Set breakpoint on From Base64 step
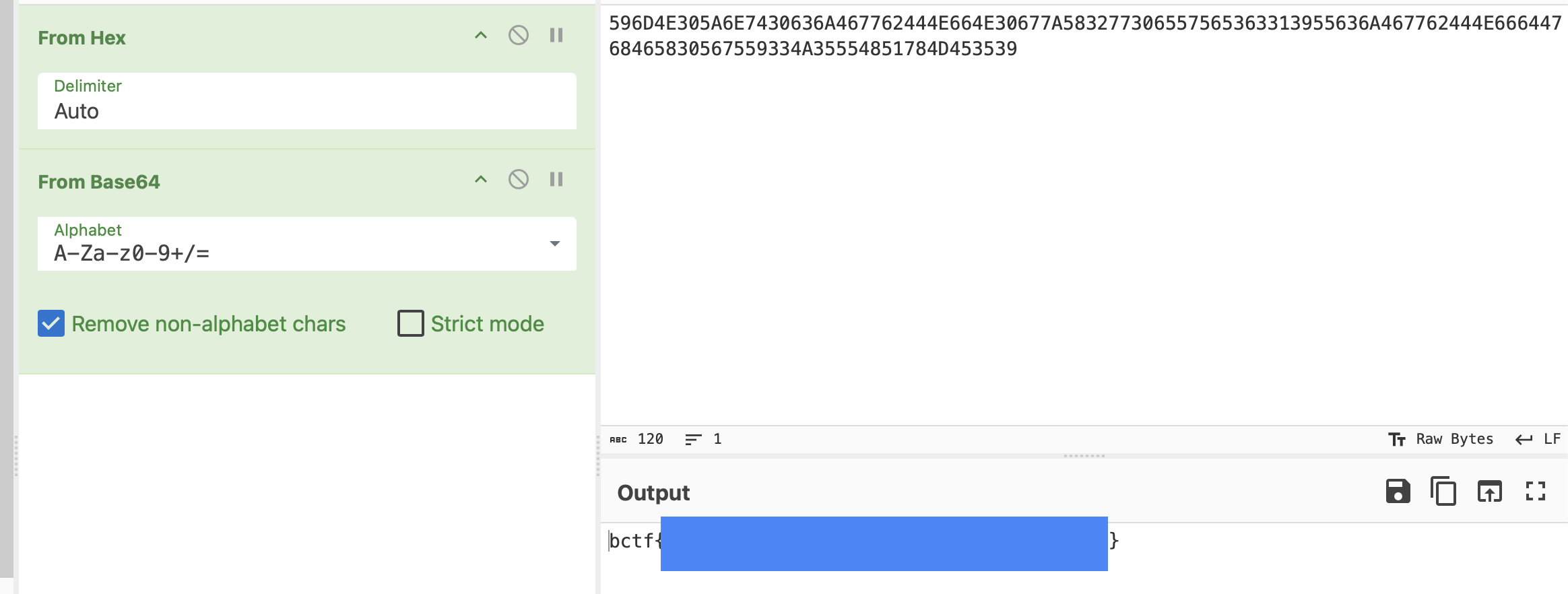Image resolution: width=1568 pixels, height=594 pixels. tap(556, 179)
